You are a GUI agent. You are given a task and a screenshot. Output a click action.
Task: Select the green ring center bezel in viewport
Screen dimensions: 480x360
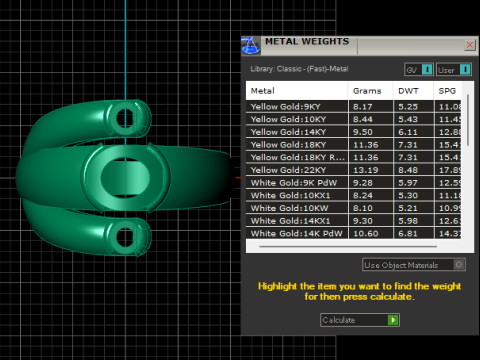pyautogui.click(x=125, y=177)
